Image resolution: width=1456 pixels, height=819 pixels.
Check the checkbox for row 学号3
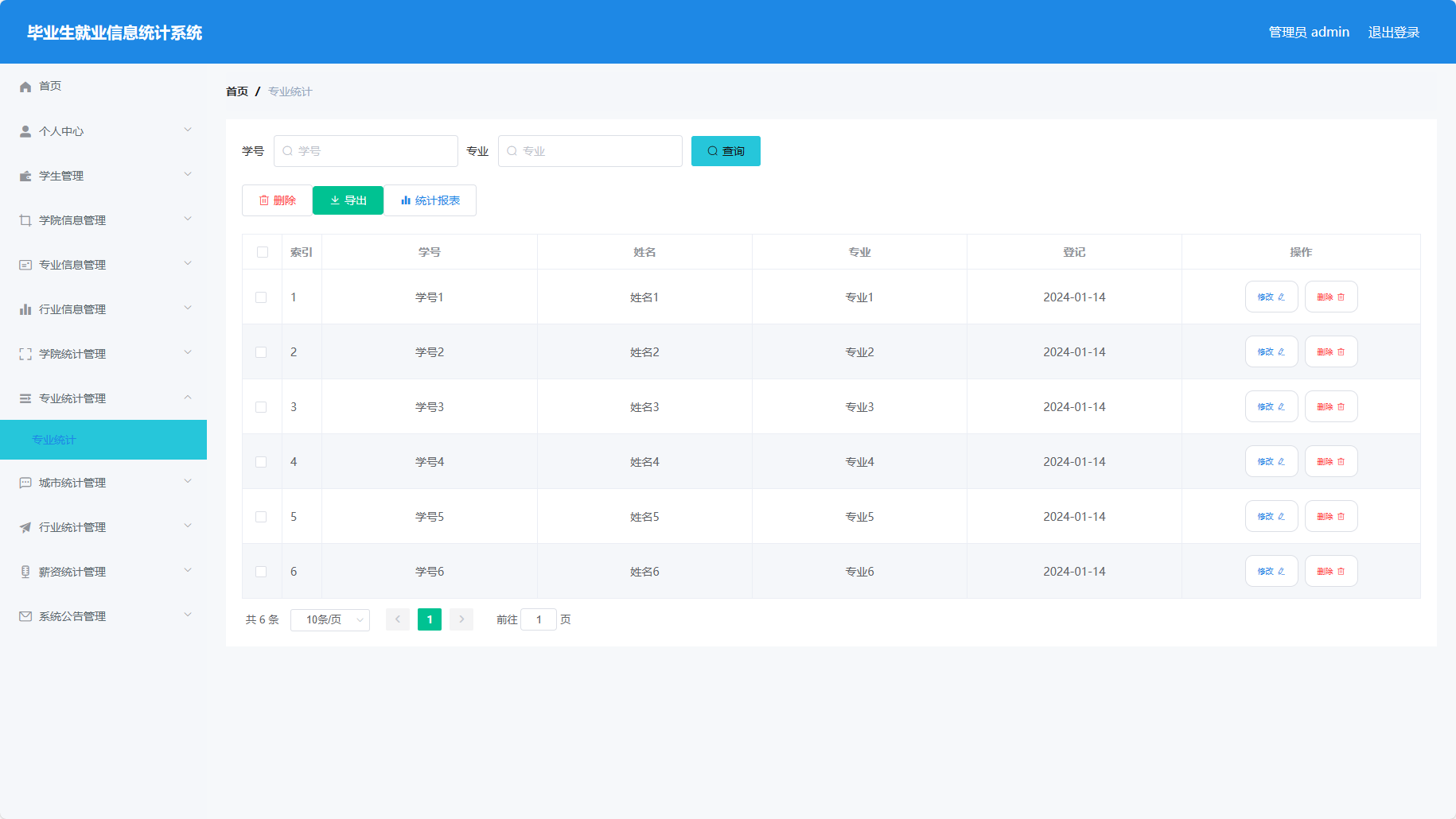click(261, 407)
